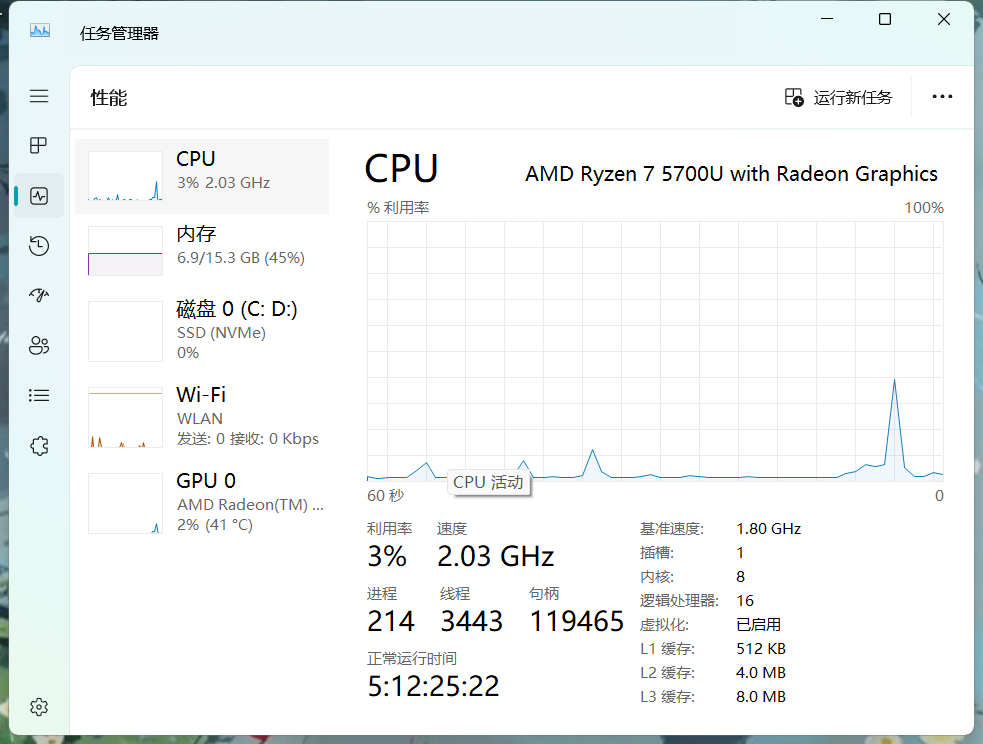983x744 pixels.
Task: Click the 512 KB L1 cache value
Action: coord(761,649)
